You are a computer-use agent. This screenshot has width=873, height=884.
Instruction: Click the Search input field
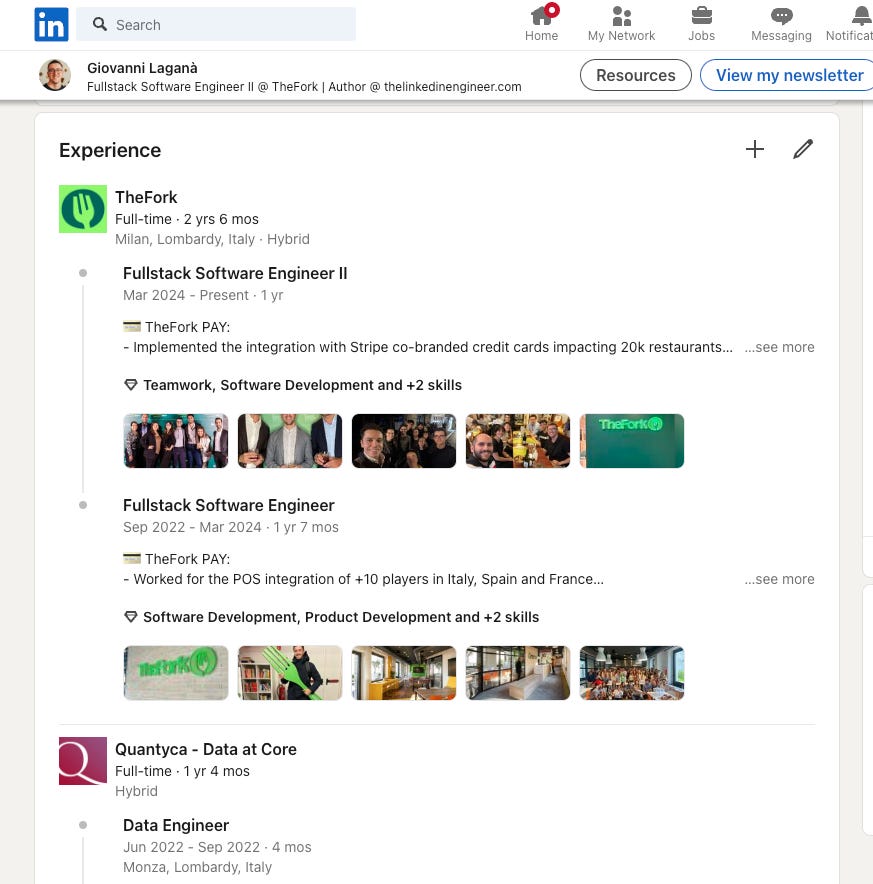click(x=216, y=24)
